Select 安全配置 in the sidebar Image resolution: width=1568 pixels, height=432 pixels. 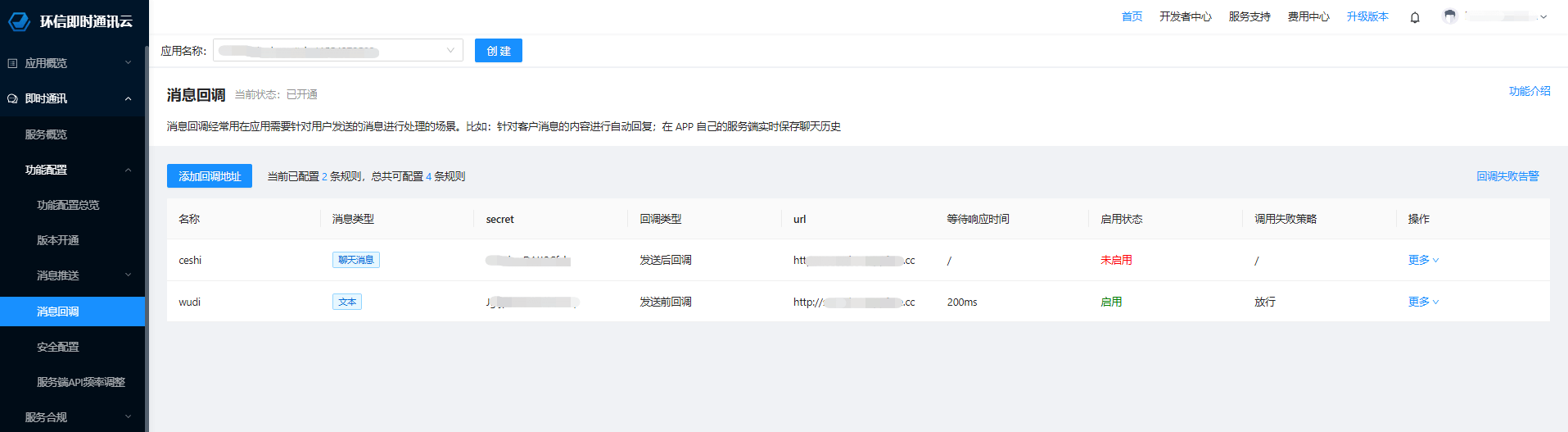(58, 347)
